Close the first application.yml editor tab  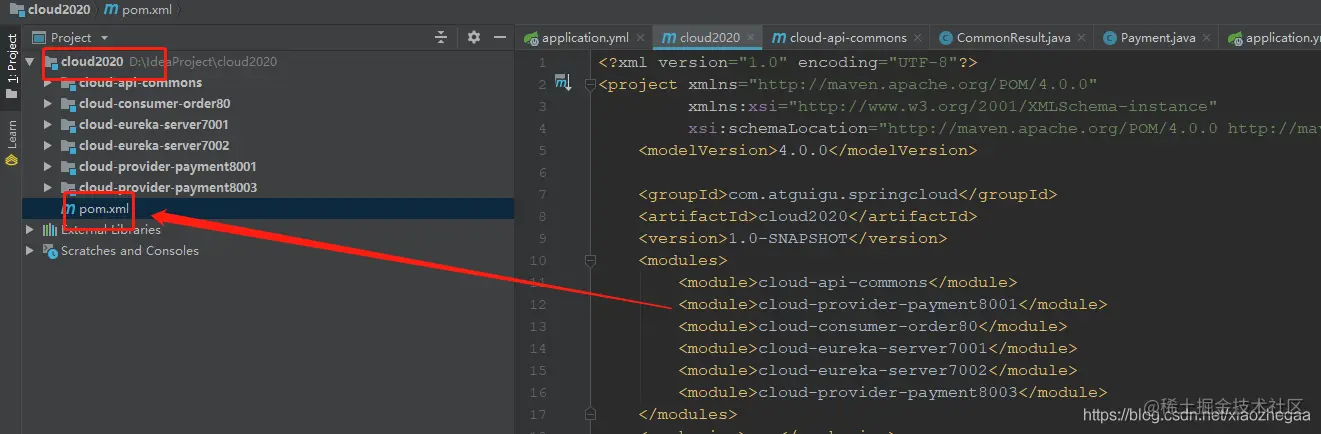[x=640, y=38]
